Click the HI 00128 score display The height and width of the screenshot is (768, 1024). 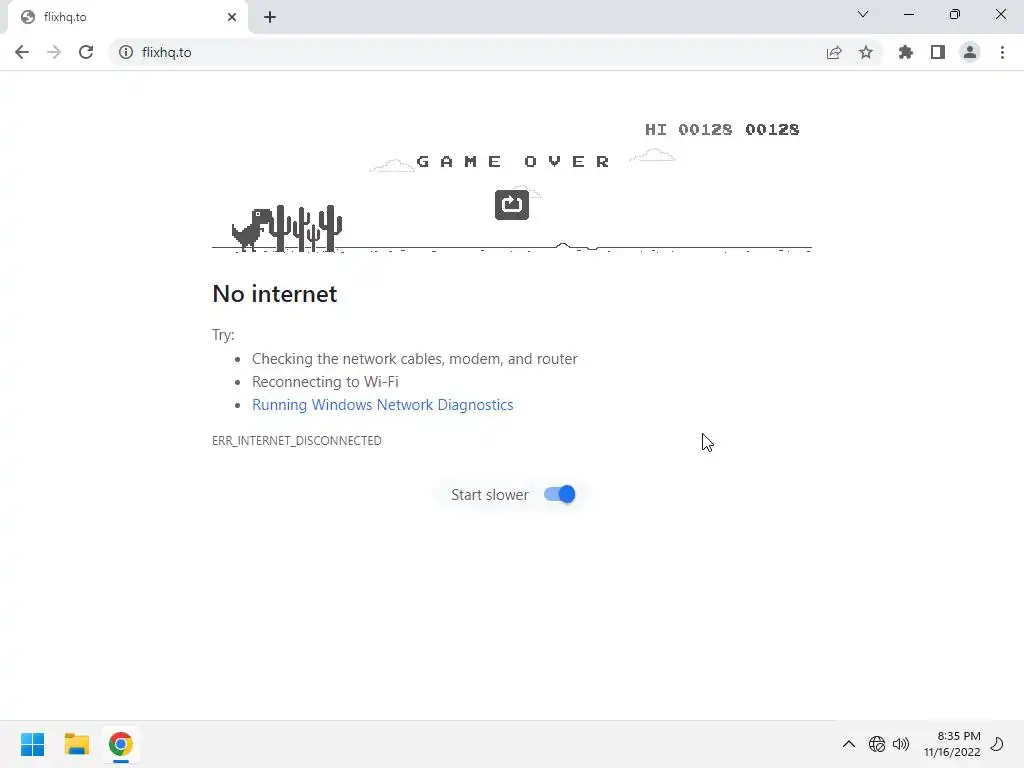(x=689, y=129)
